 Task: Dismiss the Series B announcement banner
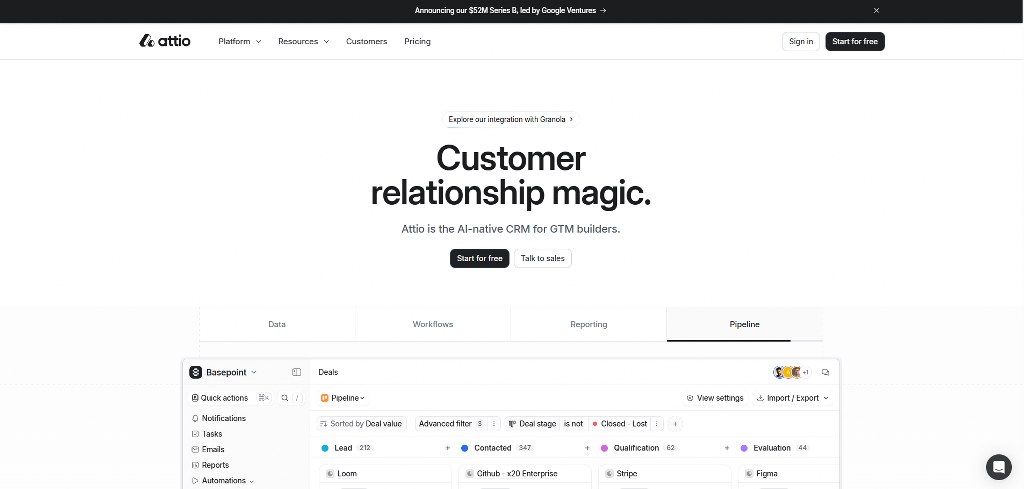click(x=876, y=10)
